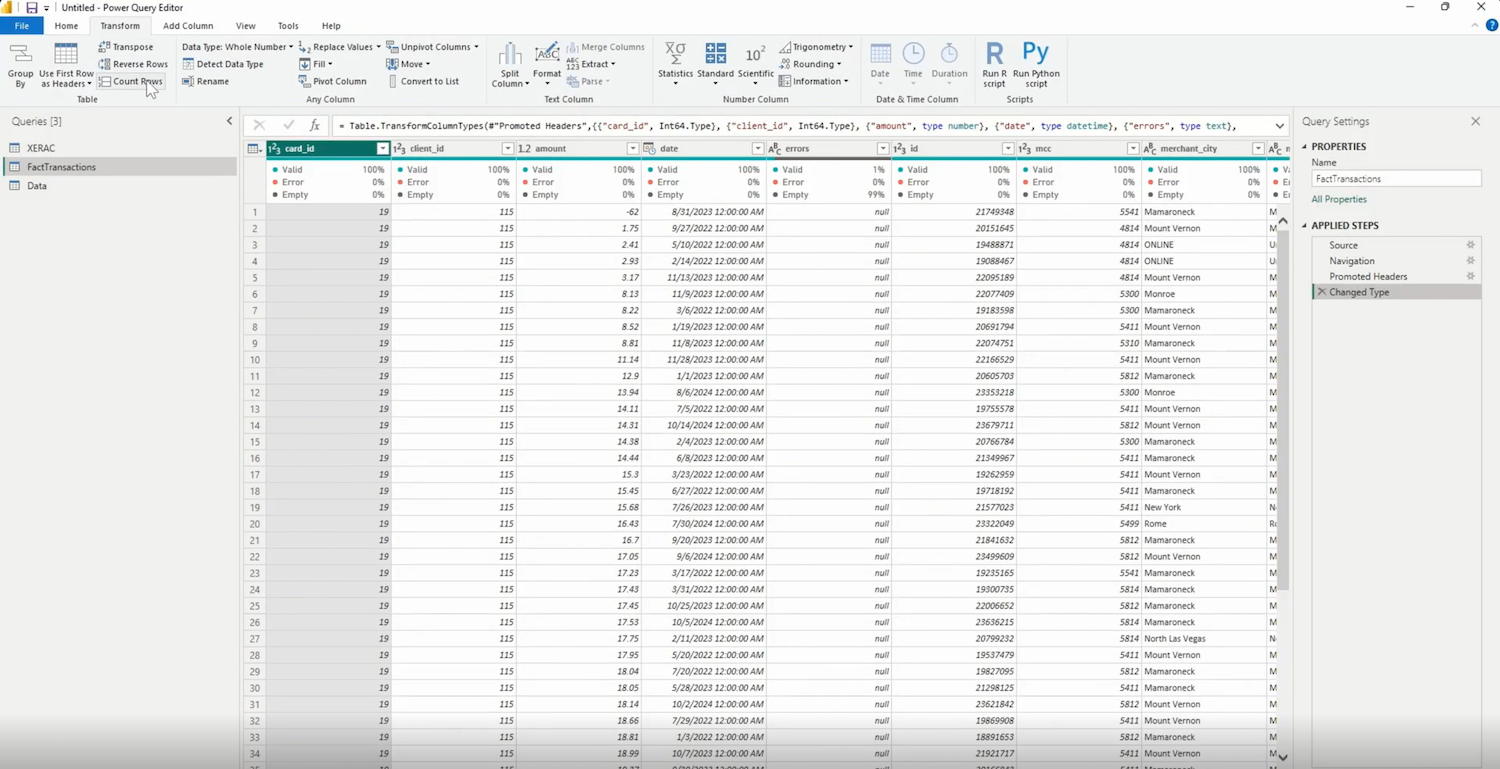Click Run R script
Image resolution: width=1500 pixels, height=769 pixels.
994,64
